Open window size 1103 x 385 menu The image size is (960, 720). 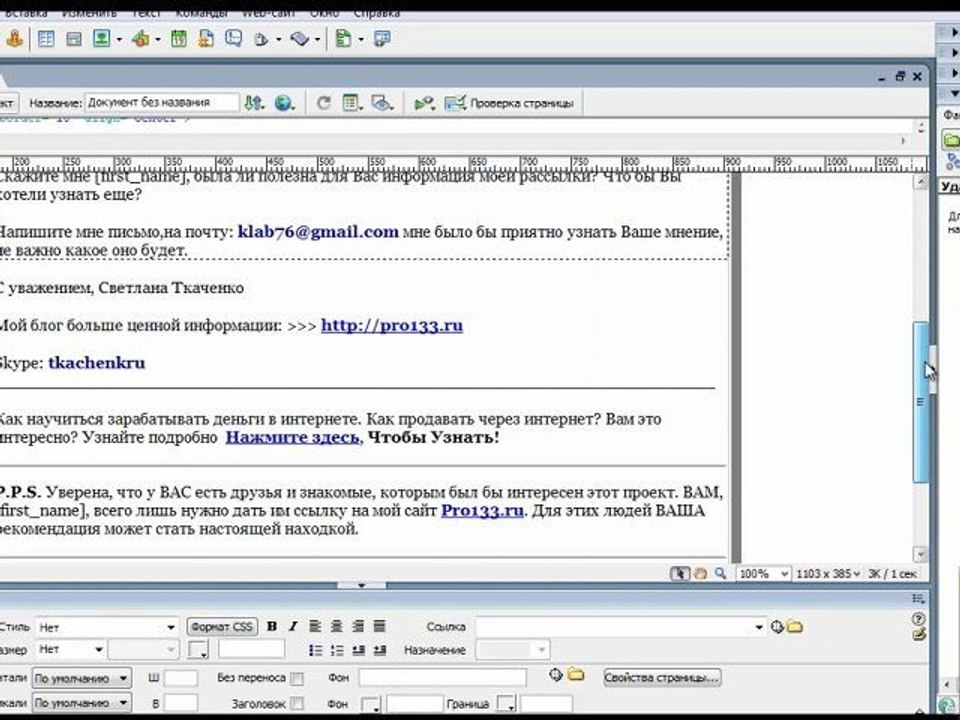(828, 574)
